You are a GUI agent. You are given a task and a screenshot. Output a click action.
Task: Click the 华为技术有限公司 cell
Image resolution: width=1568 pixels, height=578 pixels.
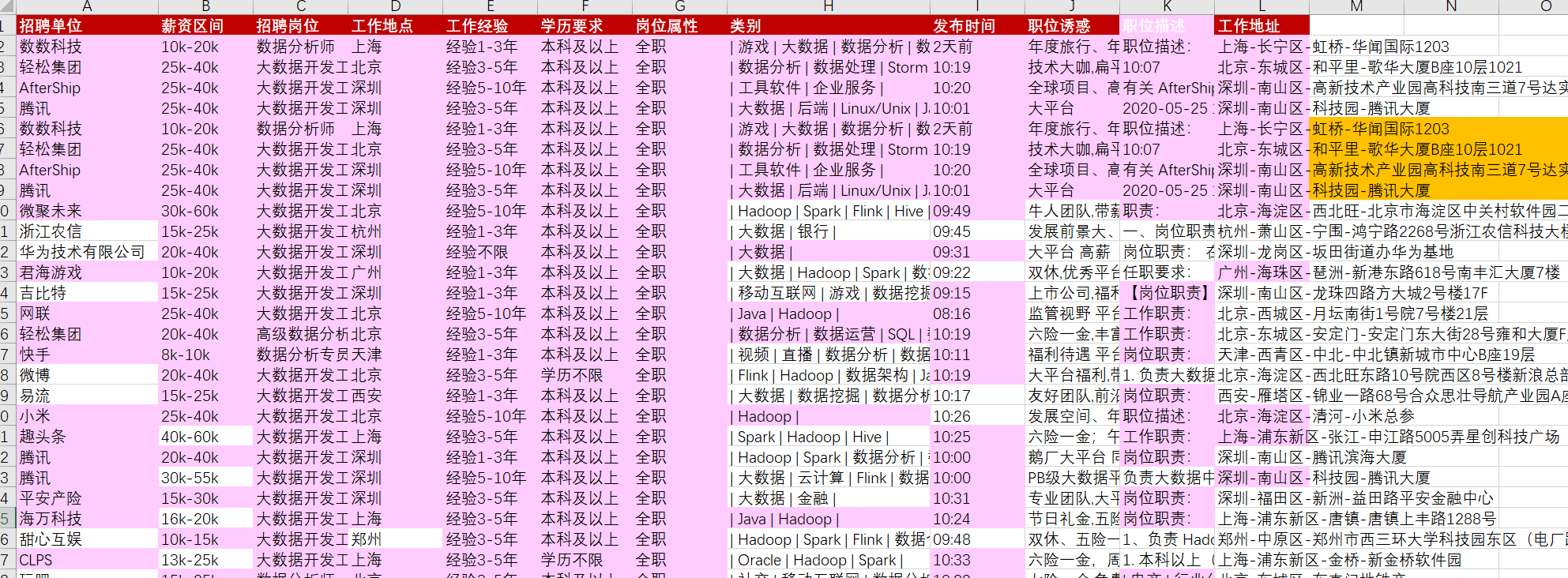coord(87,252)
